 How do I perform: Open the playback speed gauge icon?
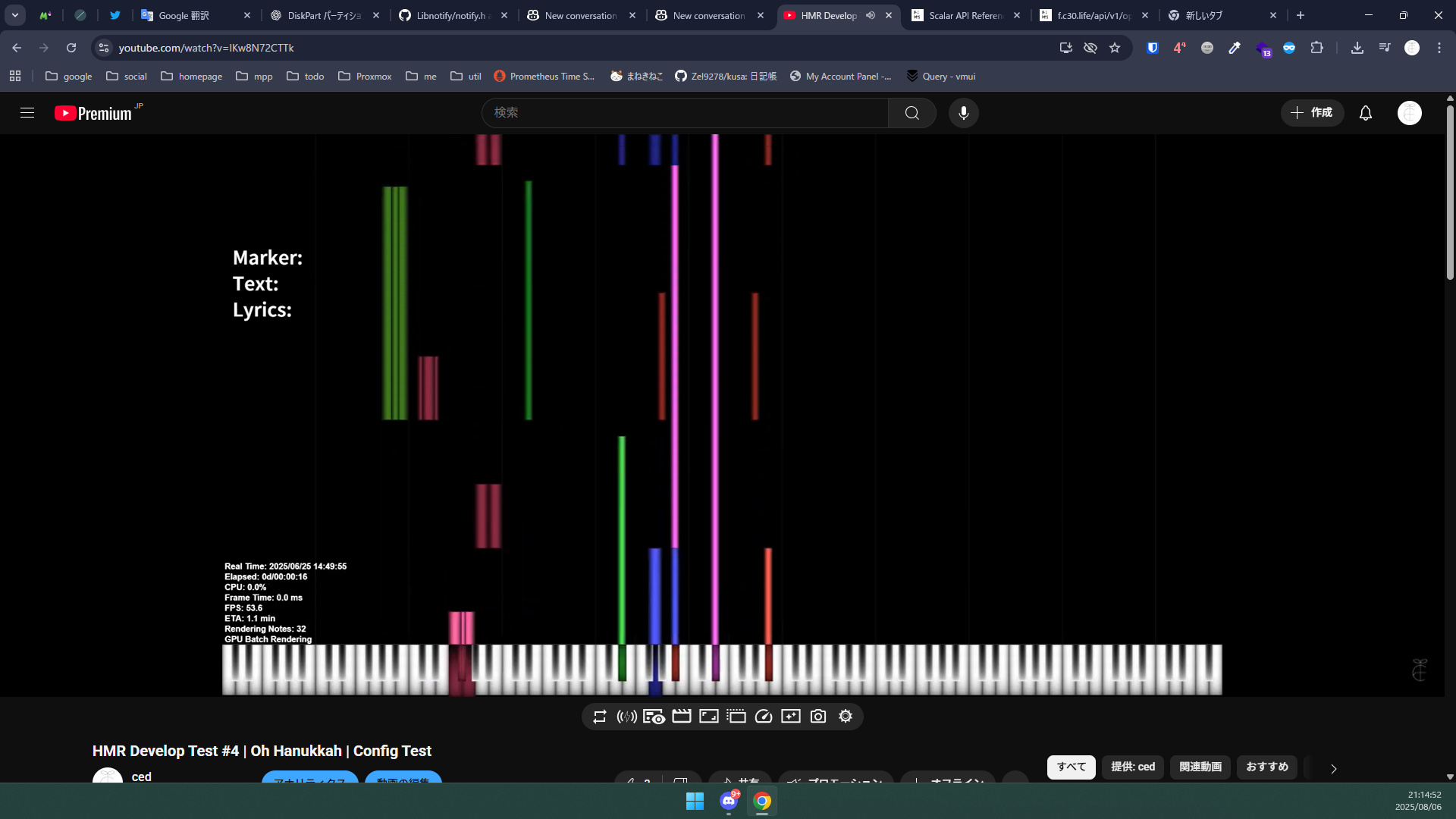point(764,717)
